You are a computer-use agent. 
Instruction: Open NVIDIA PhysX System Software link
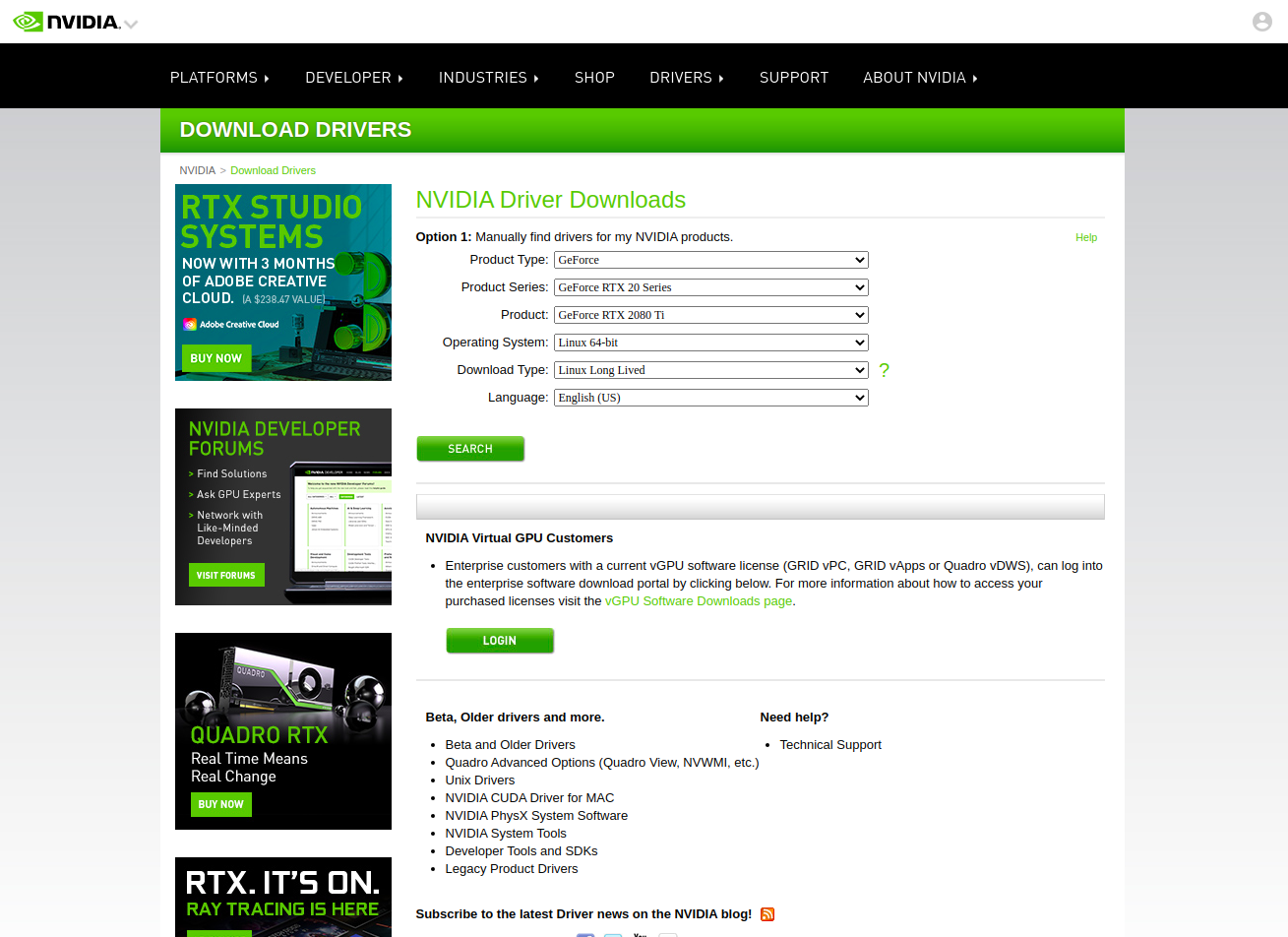click(x=536, y=816)
